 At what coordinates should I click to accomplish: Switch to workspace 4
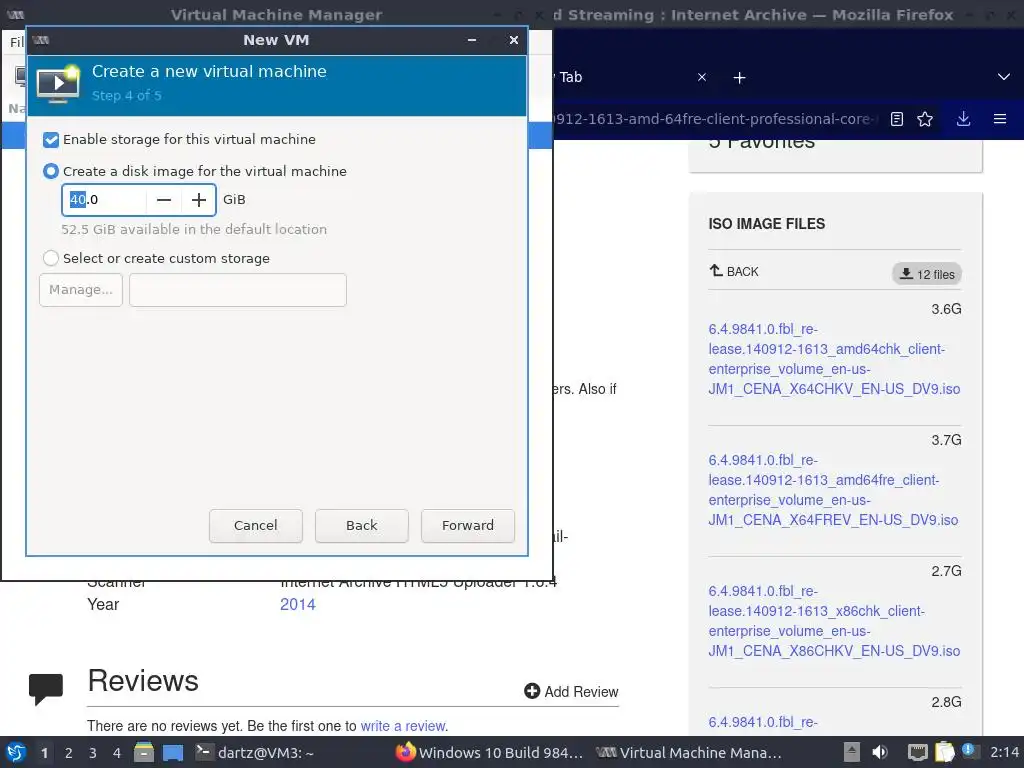coord(117,753)
